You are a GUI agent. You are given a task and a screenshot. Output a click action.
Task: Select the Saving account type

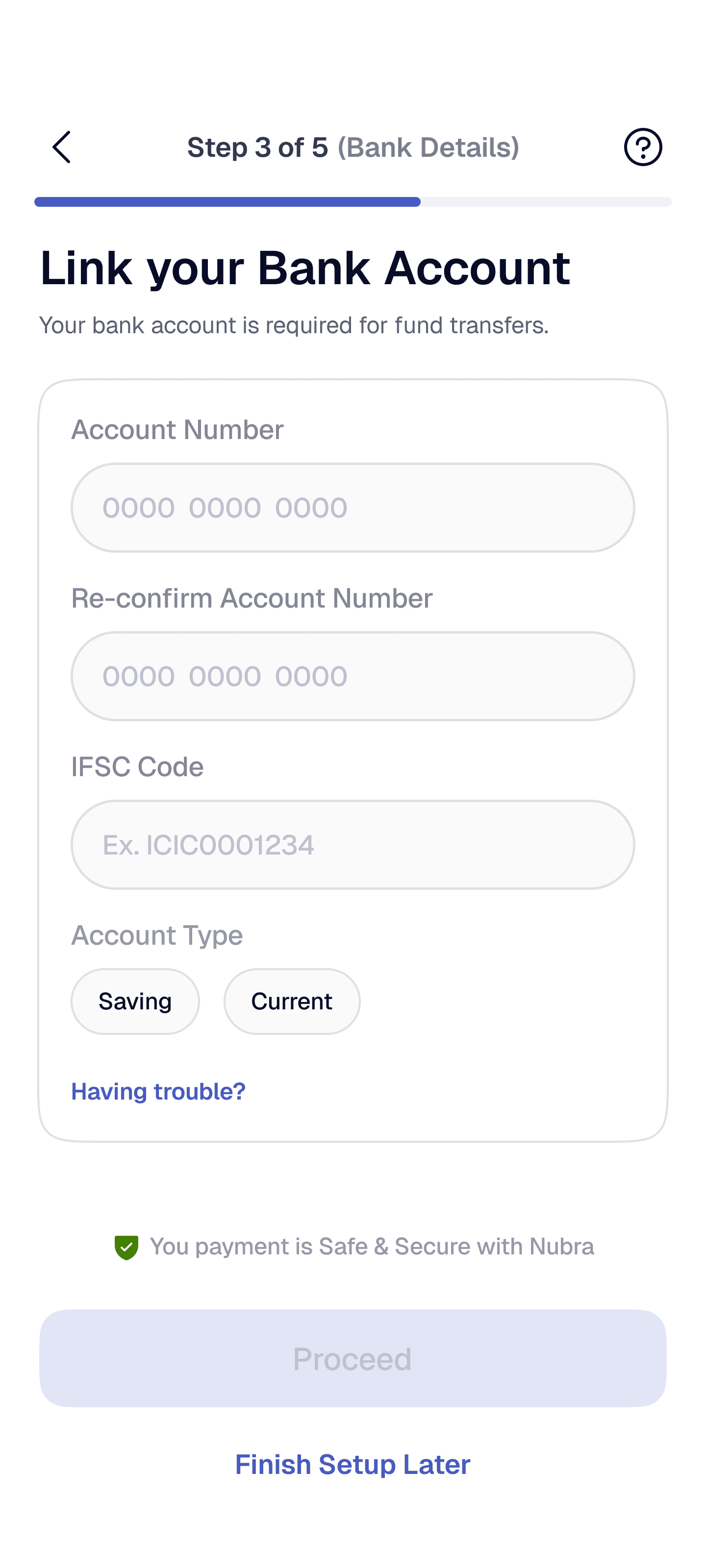[x=135, y=1001]
